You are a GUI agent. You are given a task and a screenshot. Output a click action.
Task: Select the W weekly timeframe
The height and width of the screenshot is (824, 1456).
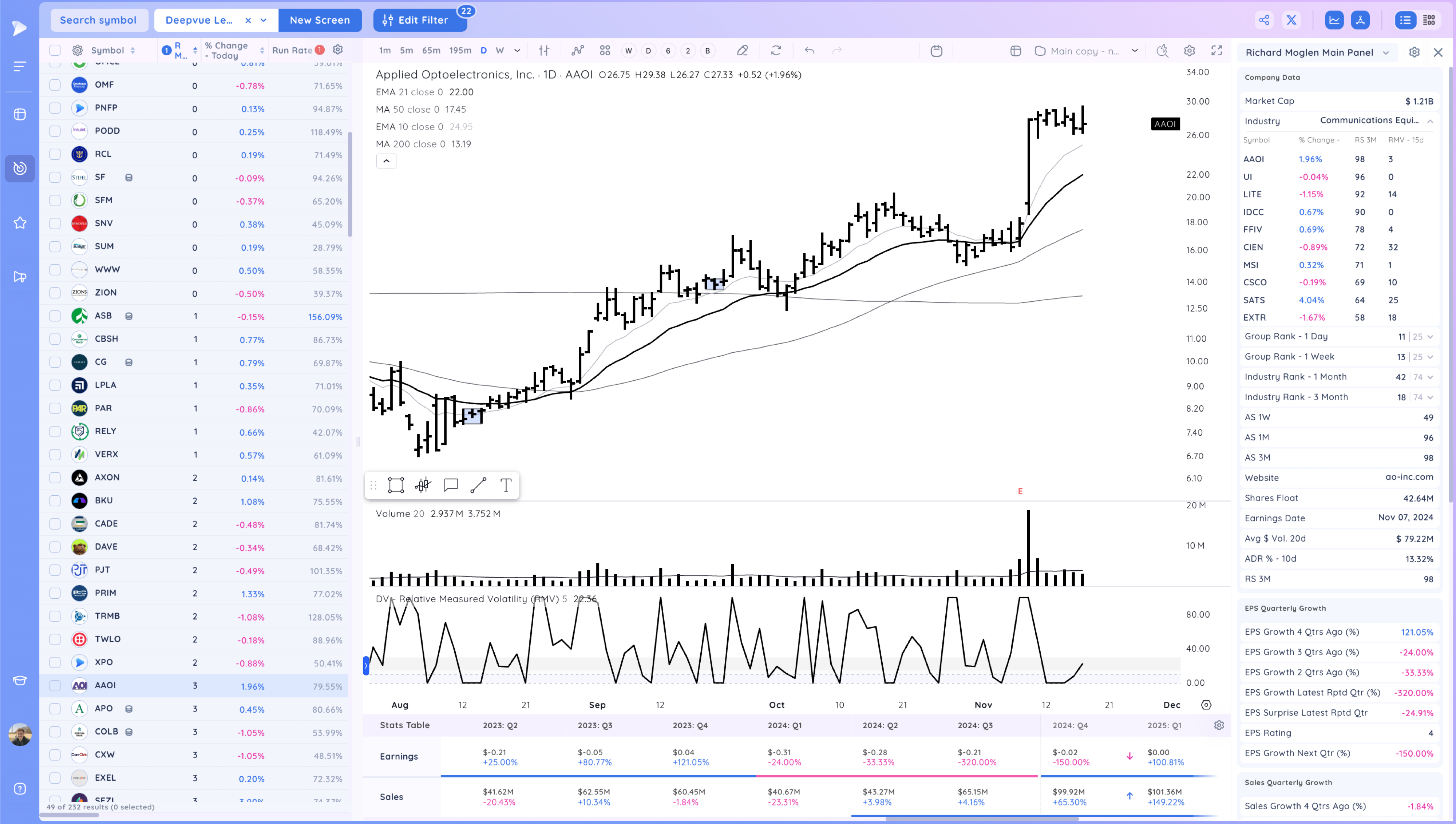point(500,50)
